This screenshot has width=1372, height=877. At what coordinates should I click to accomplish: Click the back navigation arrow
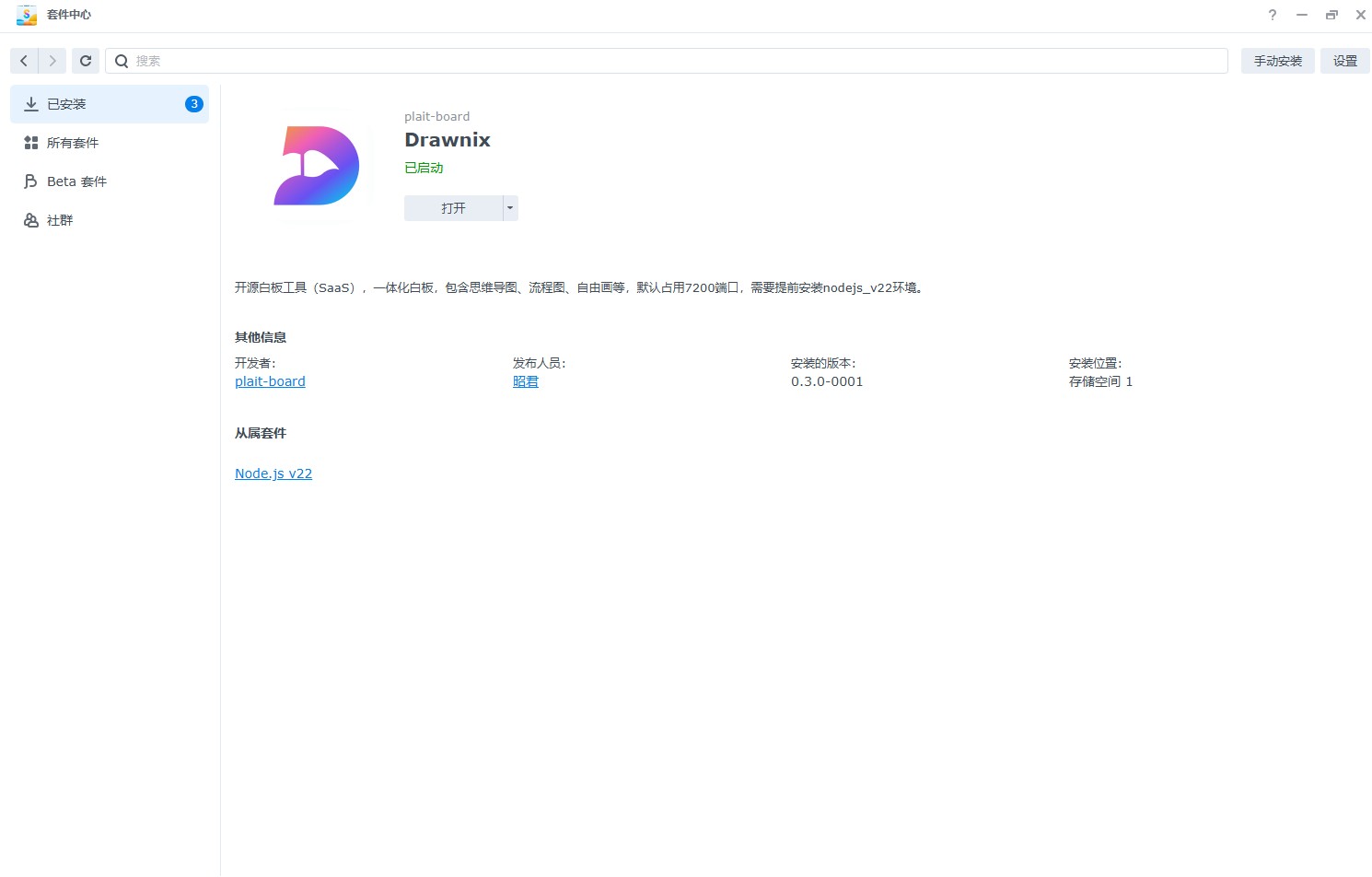pos(24,61)
